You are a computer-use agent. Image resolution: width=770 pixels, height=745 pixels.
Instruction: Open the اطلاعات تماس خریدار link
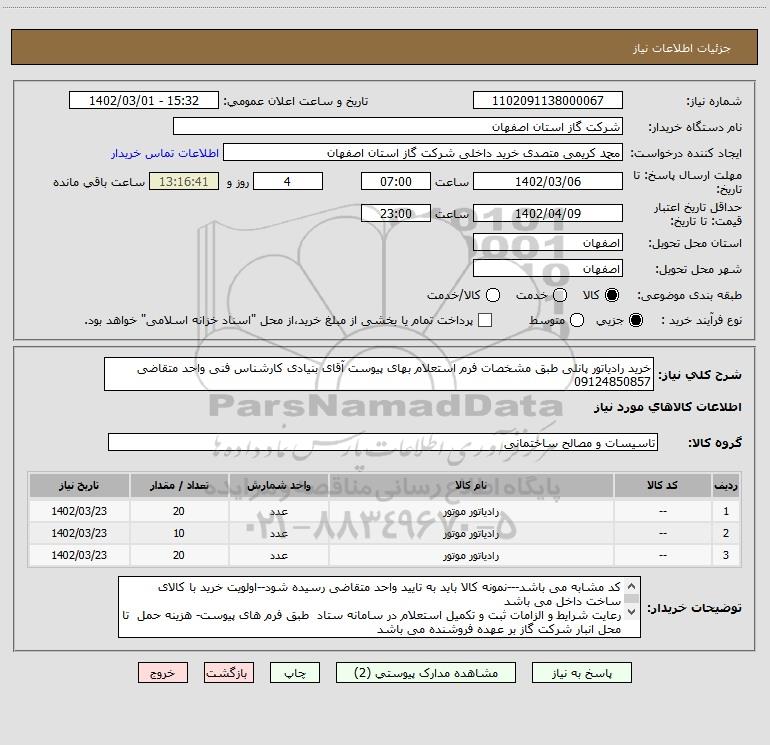pyautogui.click(x=165, y=153)
